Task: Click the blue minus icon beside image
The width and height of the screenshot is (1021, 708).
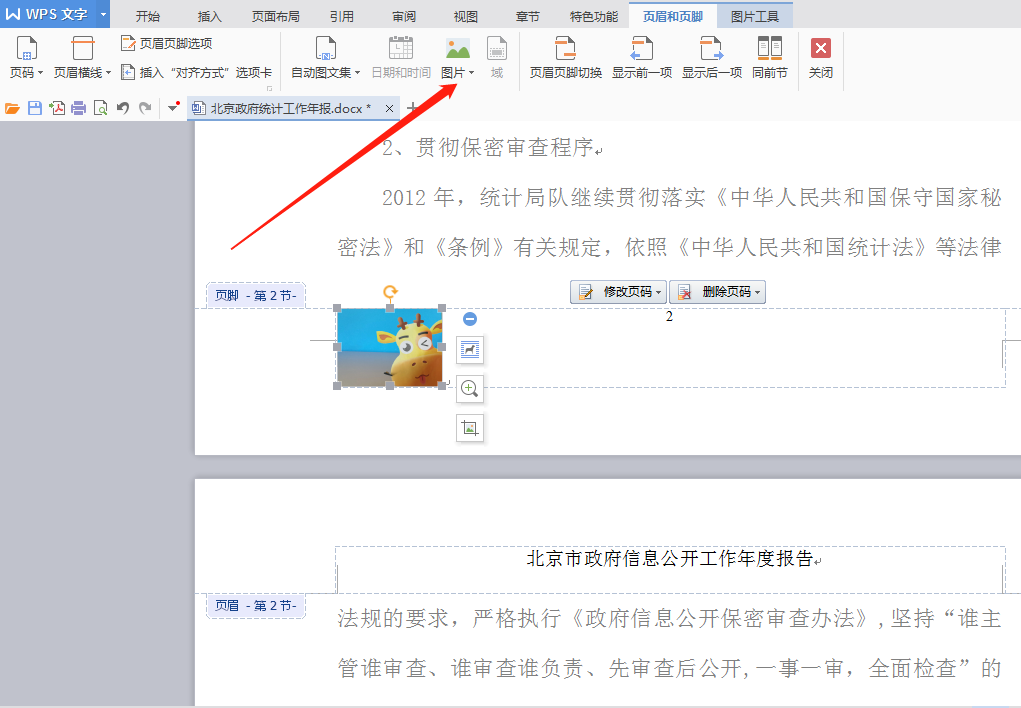Action: pos(469,319)
